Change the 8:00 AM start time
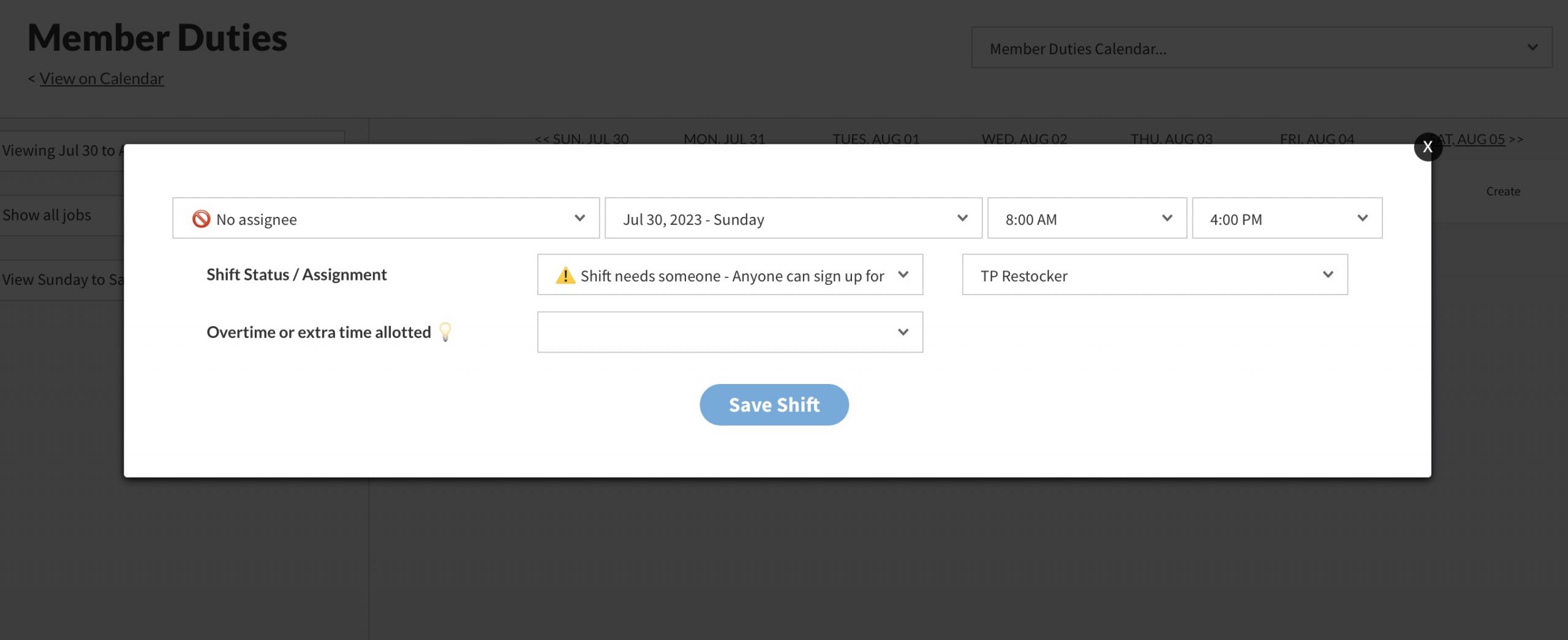This screenshot has width=1568, height=640. 1087,219
